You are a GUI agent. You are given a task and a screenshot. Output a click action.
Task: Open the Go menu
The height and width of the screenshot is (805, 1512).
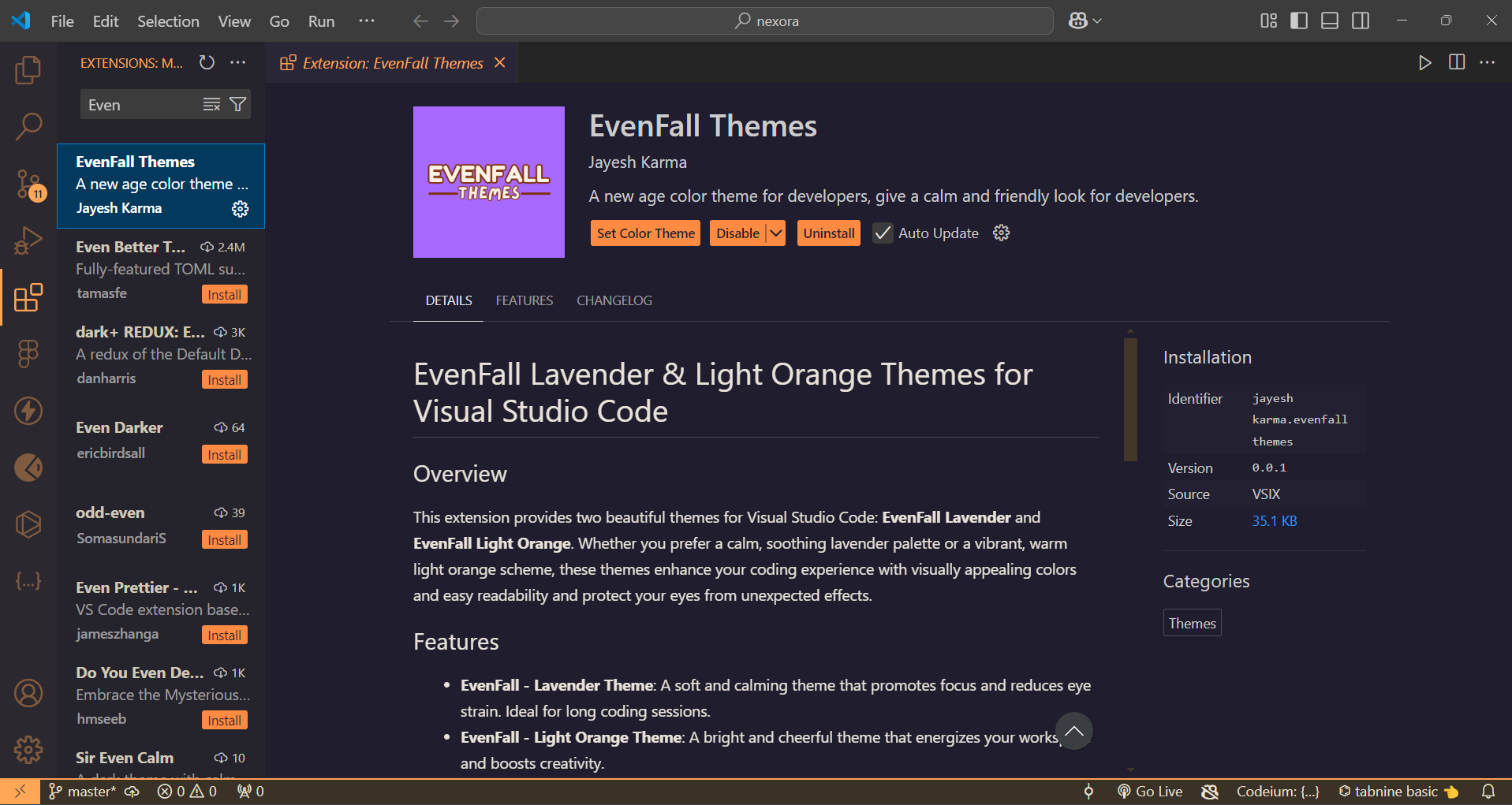[x=279, y=21]
